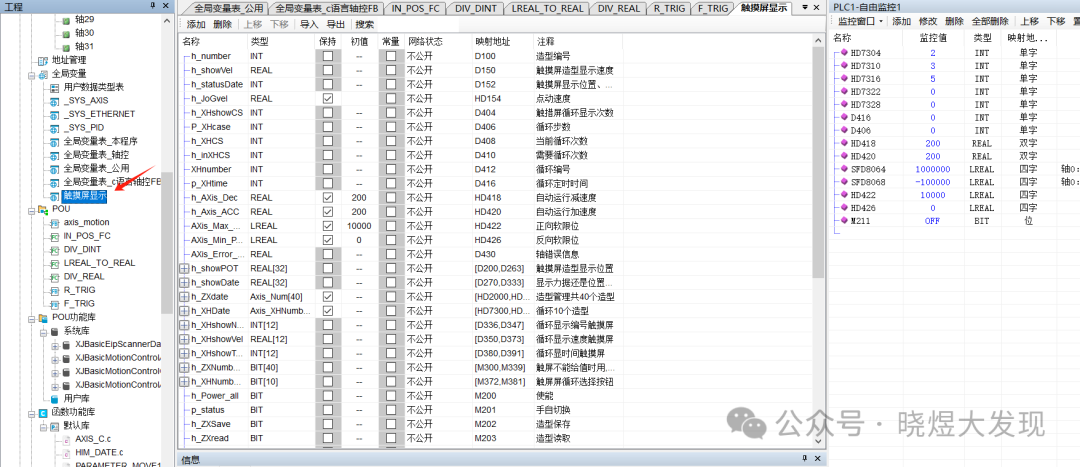This screenshot has width=1080, height=467.
Task: Click the HIM_DATE.c file icon
Action: point(66,453)
